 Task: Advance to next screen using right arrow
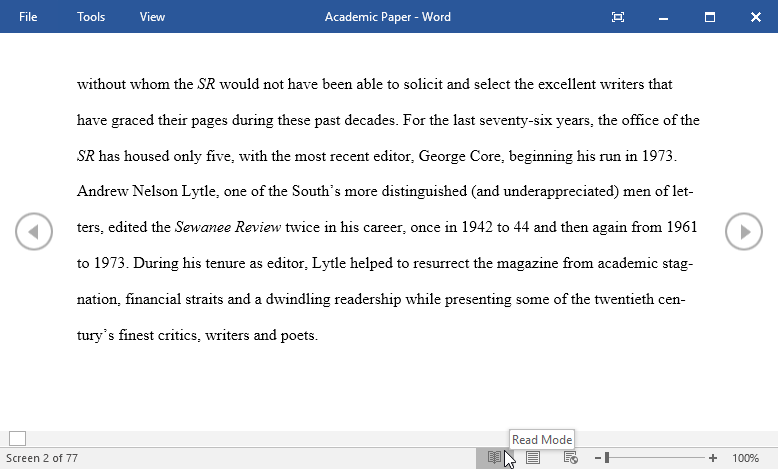(x=744, y=232)
